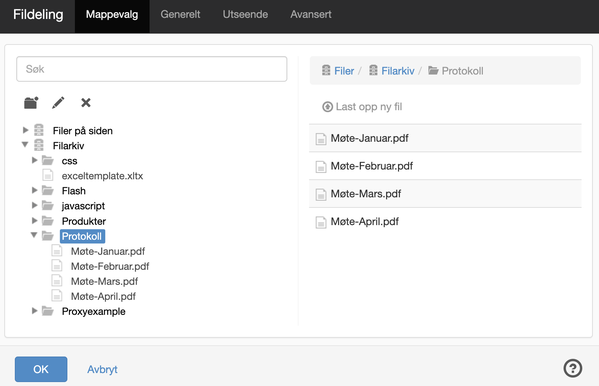Select the Produkter tree label
Screen dimensions: 599x386
pos(84,221)
